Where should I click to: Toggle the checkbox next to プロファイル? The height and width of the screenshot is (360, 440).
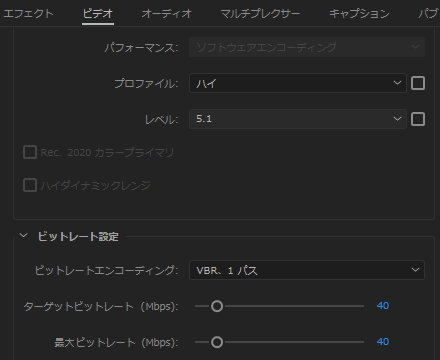click(418, 83)
